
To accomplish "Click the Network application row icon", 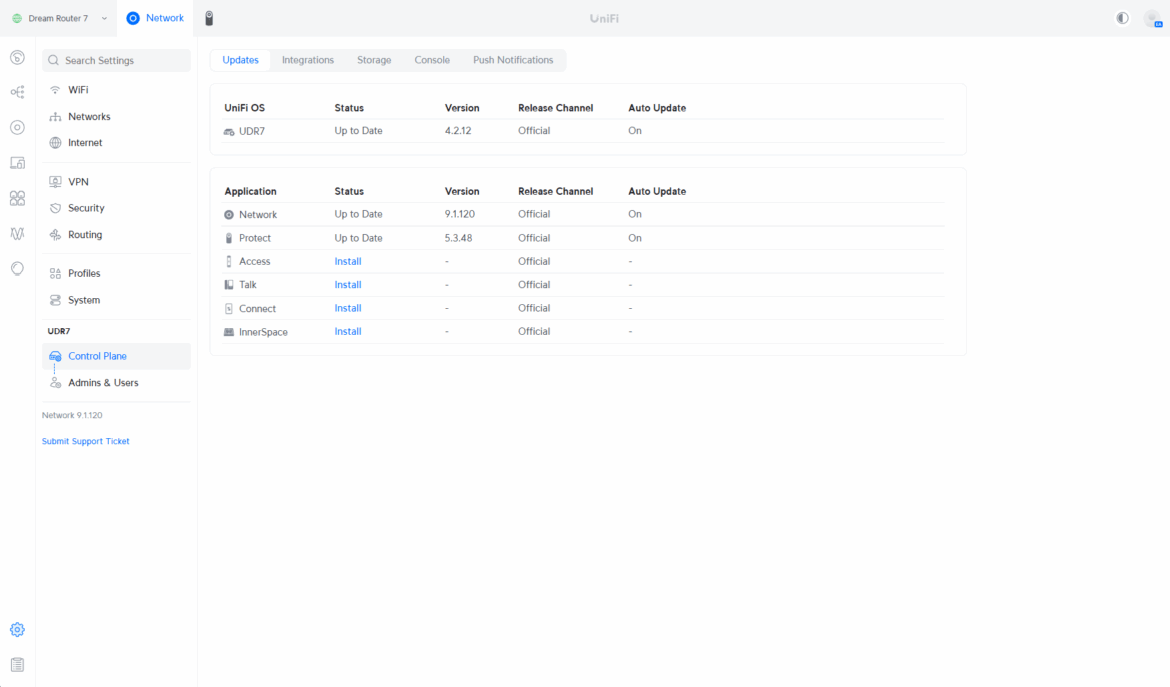I will coord(229,215).
